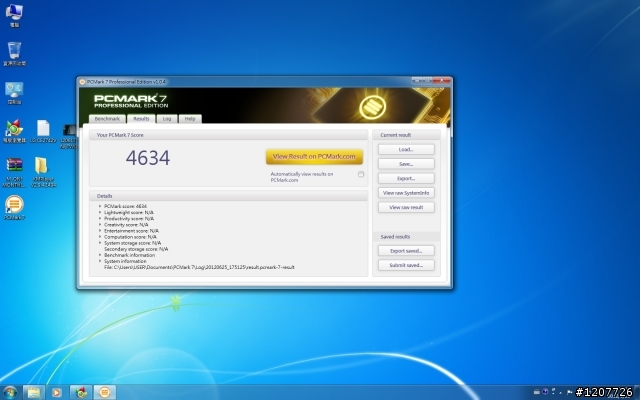Click the result file path text line
640x400 pixels.
pos(199,267)
